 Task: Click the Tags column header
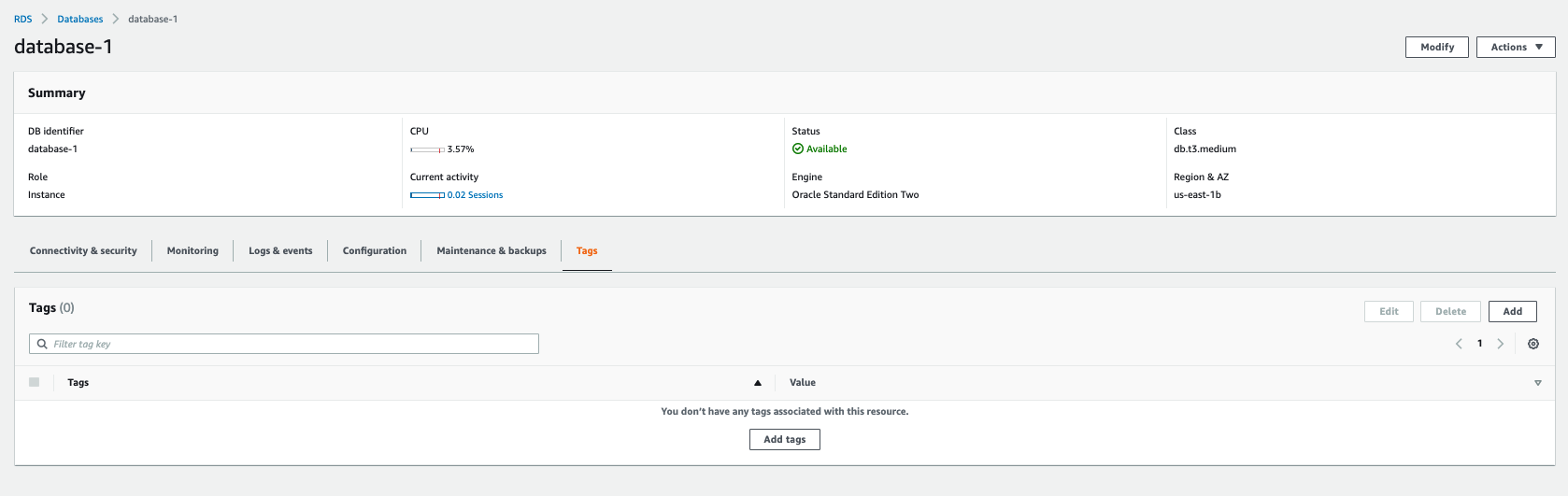[78, 383]
